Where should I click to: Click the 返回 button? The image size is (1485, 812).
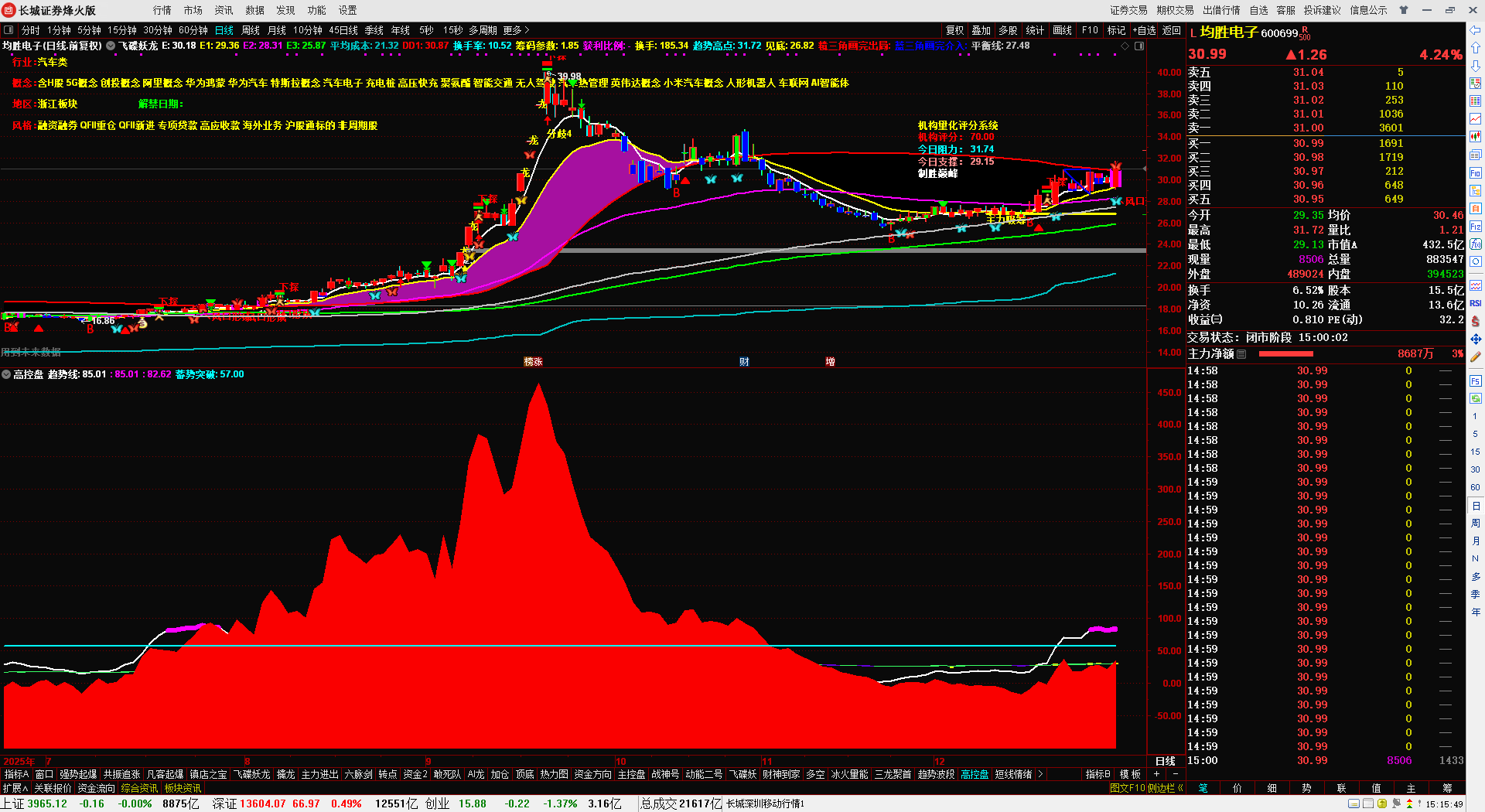point(1172,30)
